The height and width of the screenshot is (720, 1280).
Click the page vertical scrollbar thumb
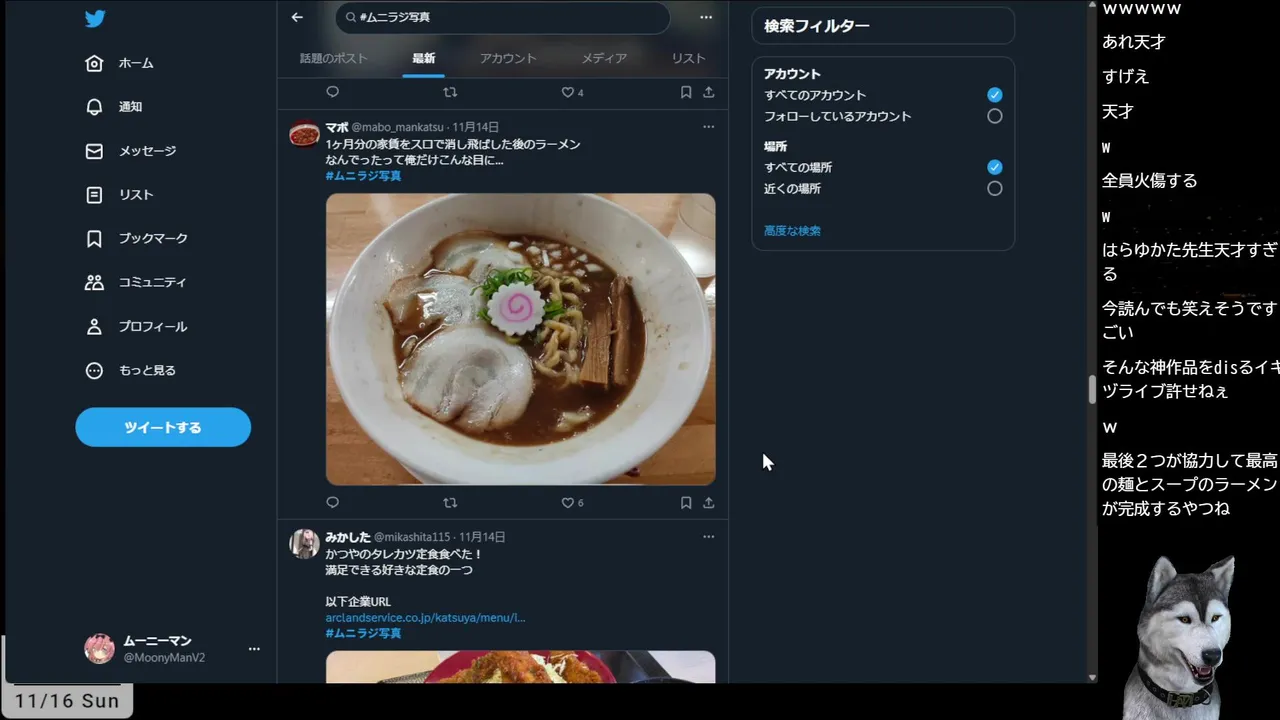[1092, 389]
